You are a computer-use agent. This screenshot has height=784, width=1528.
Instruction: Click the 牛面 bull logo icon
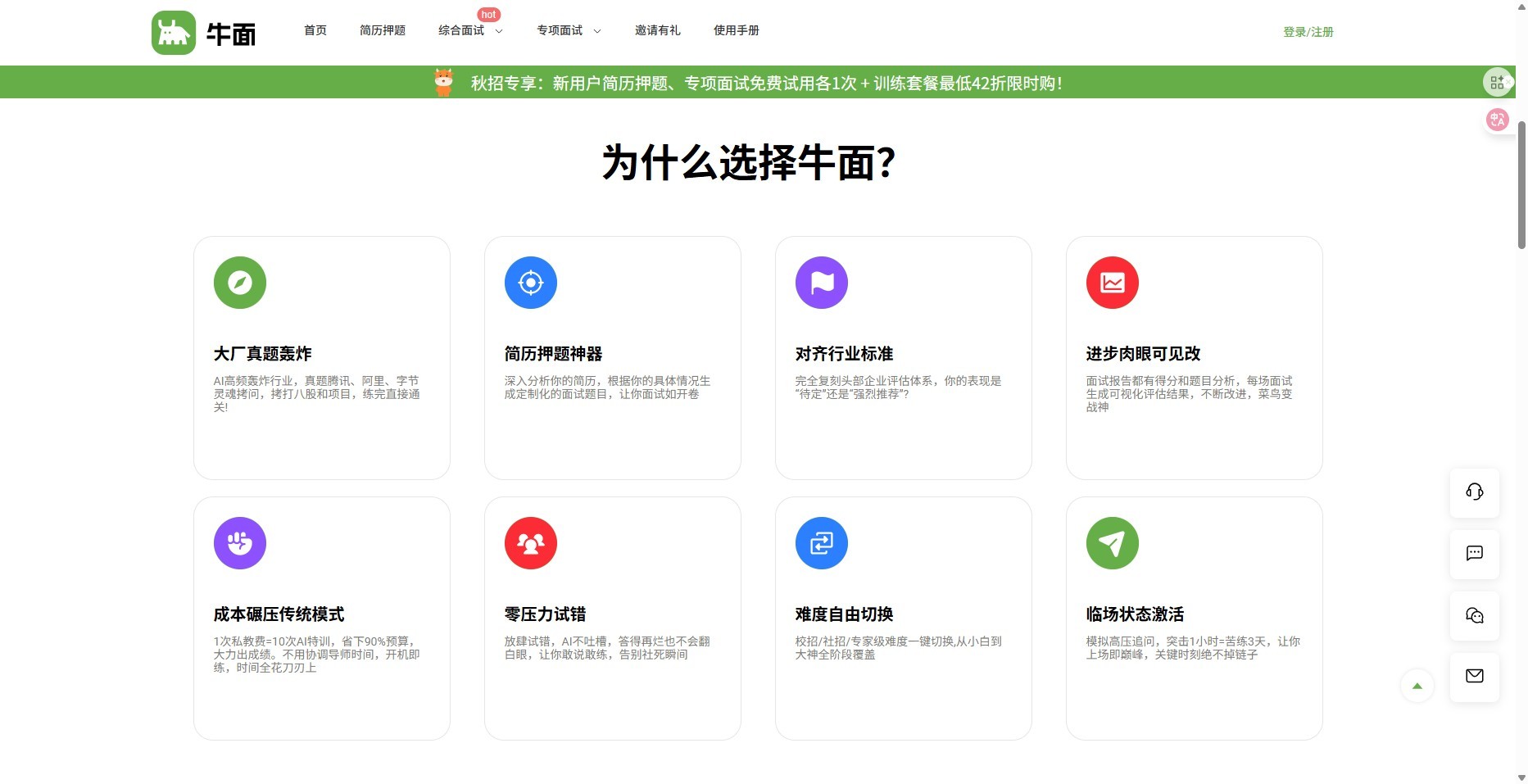(x=174, y=33)
